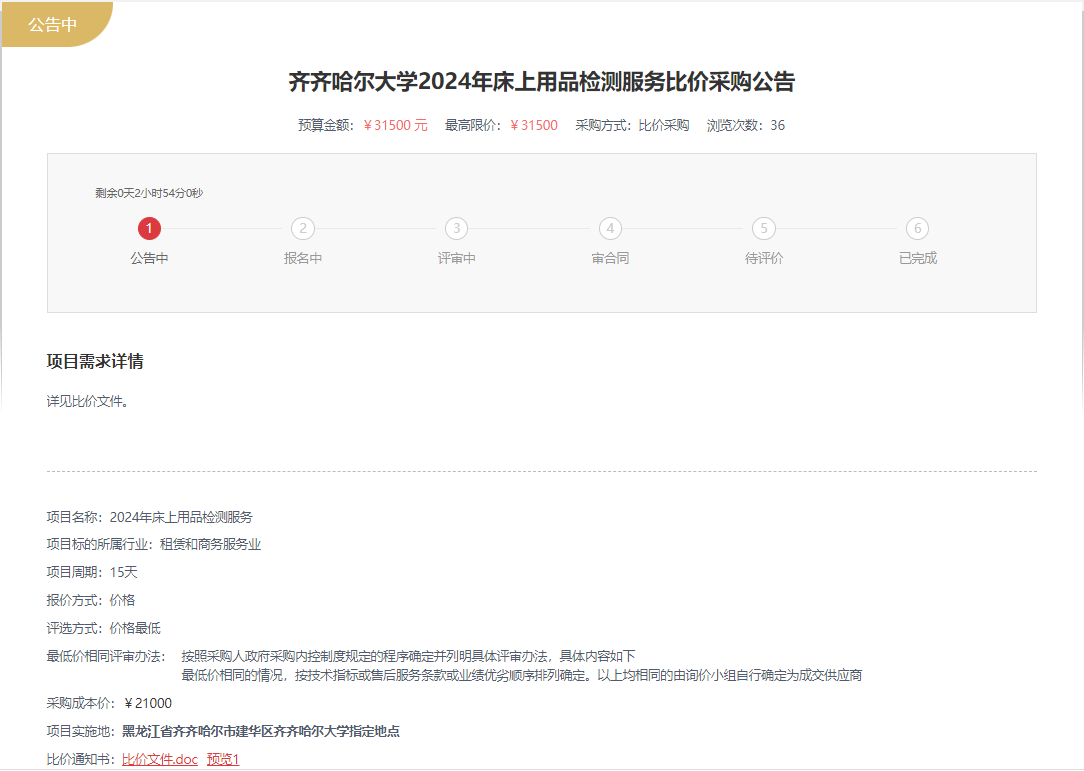The image size is (1084, 771).
Task: Click the 评审中 step label
Action: [x=456, y=258]
